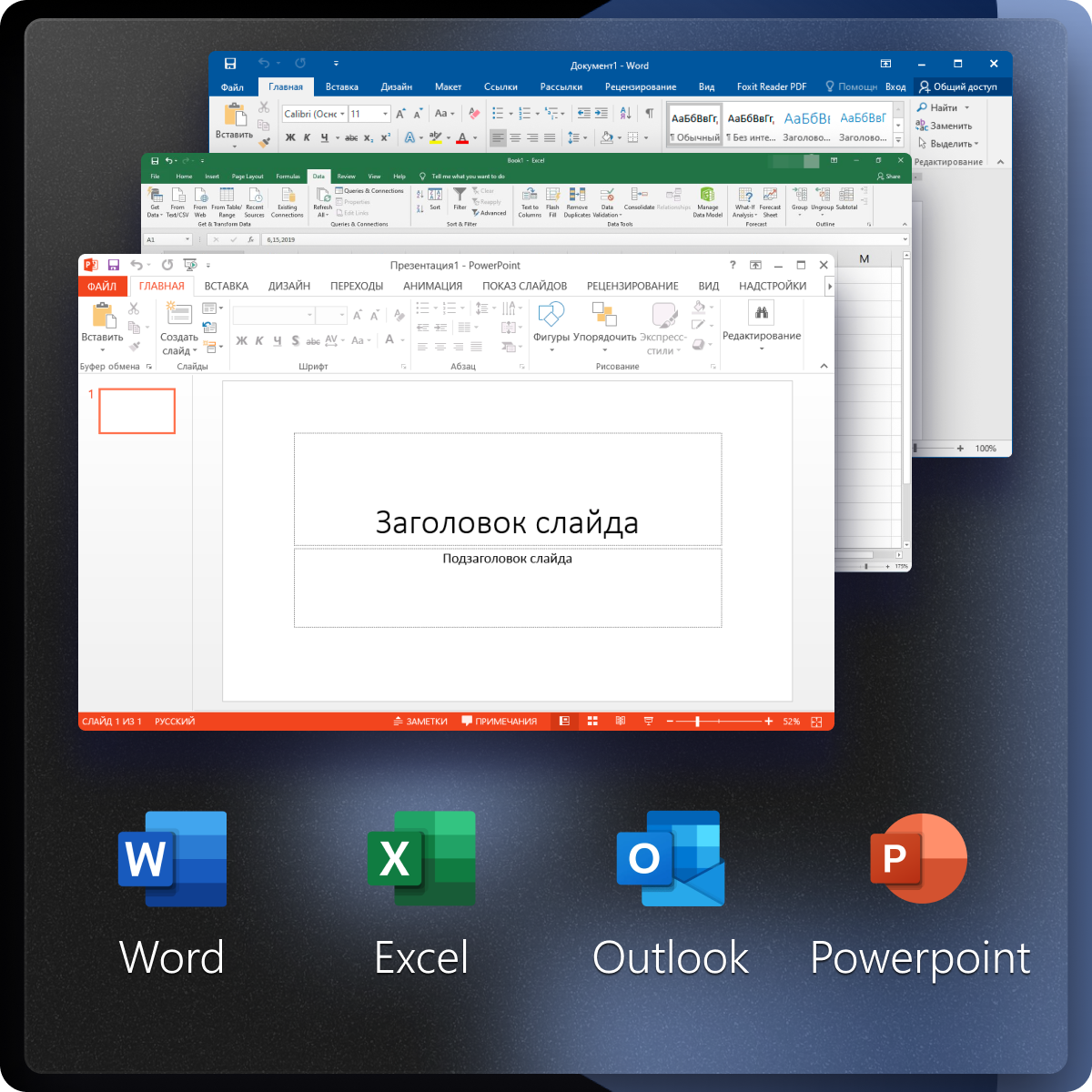Click Word's decrease indent icon
This screenshot has width=1092, height=1092.
pyautogui.click(x=584, y=114)
